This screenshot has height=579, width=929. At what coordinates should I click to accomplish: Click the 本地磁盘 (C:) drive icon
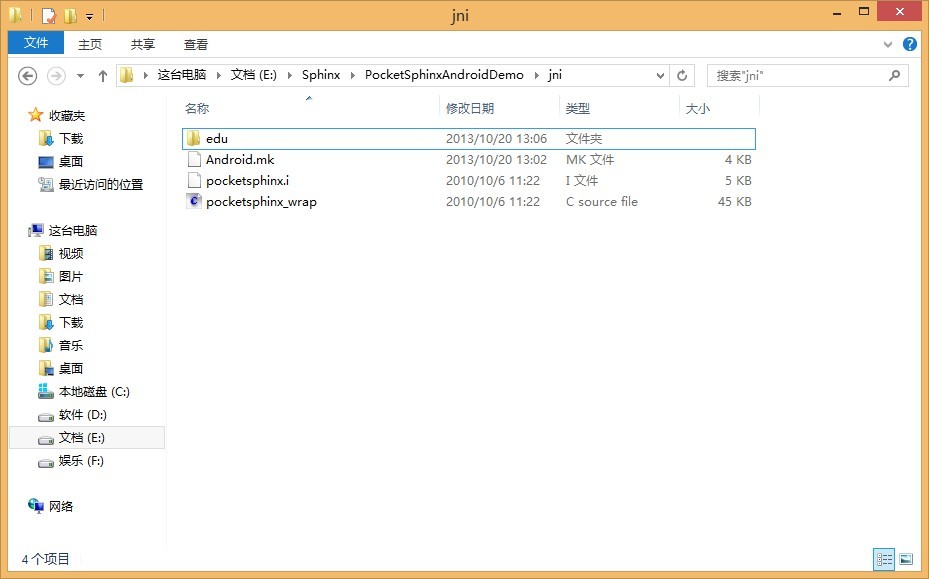click(46, 391)
